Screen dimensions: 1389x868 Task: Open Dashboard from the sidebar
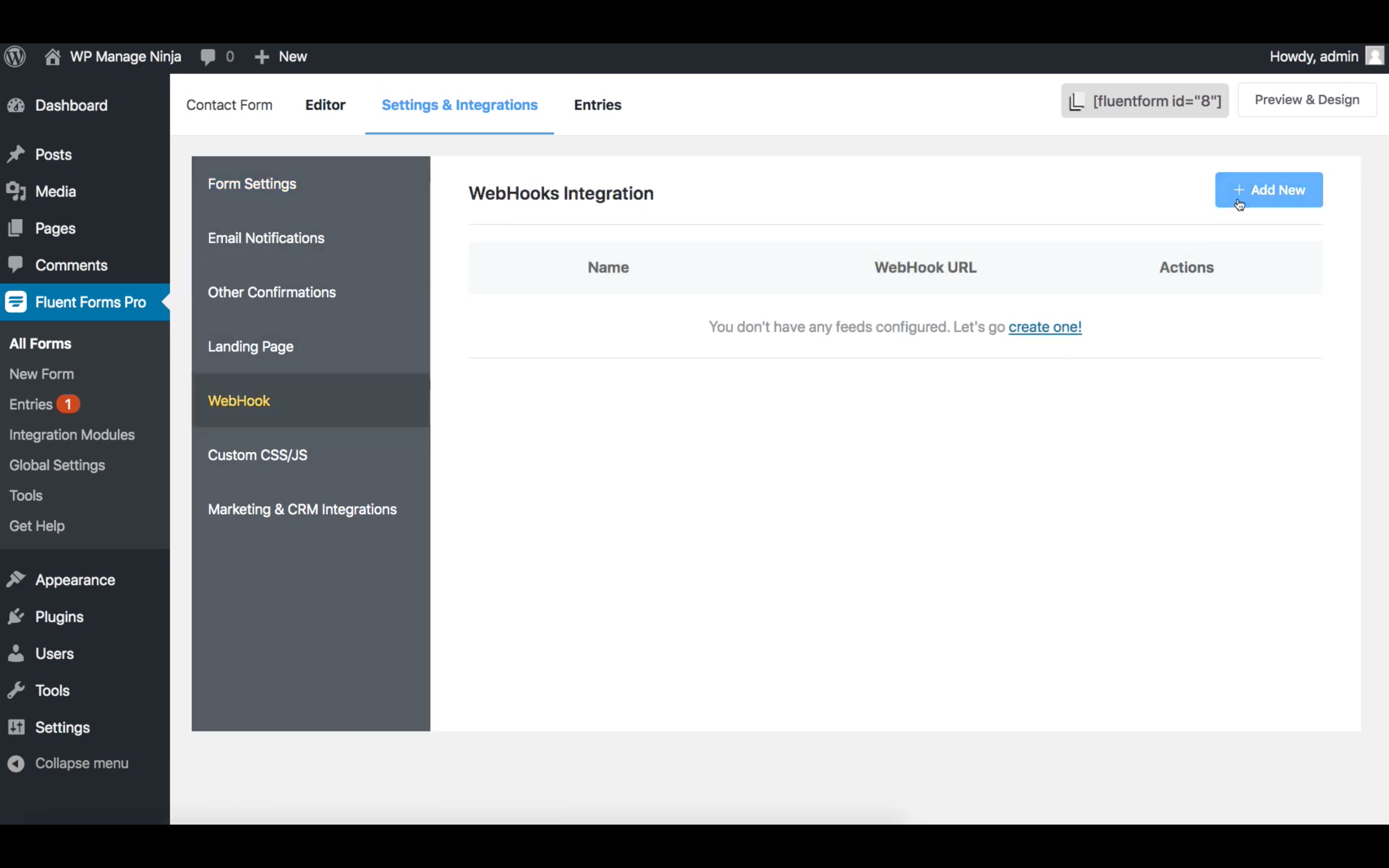coord(71,106)
